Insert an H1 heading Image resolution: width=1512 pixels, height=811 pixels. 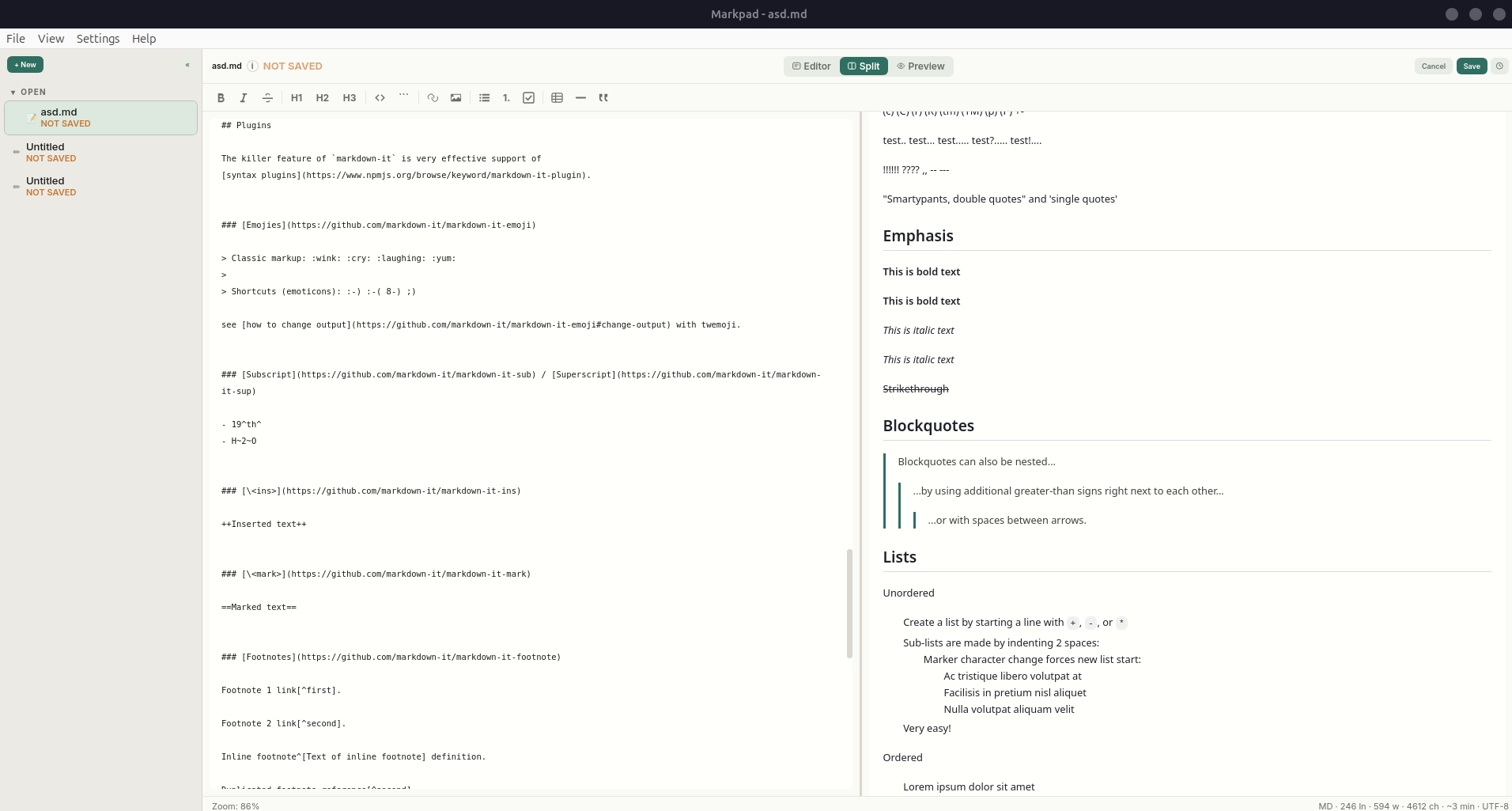297,98
